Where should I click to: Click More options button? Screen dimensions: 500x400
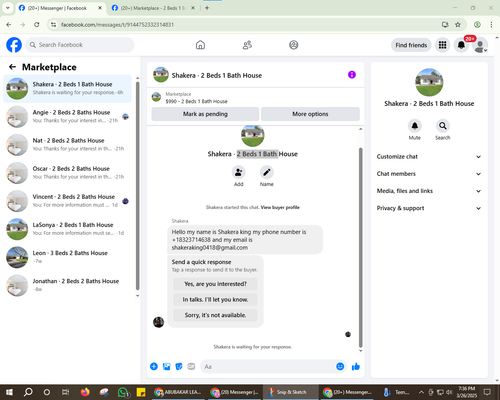pyautogui.click(x=310, y=114)
